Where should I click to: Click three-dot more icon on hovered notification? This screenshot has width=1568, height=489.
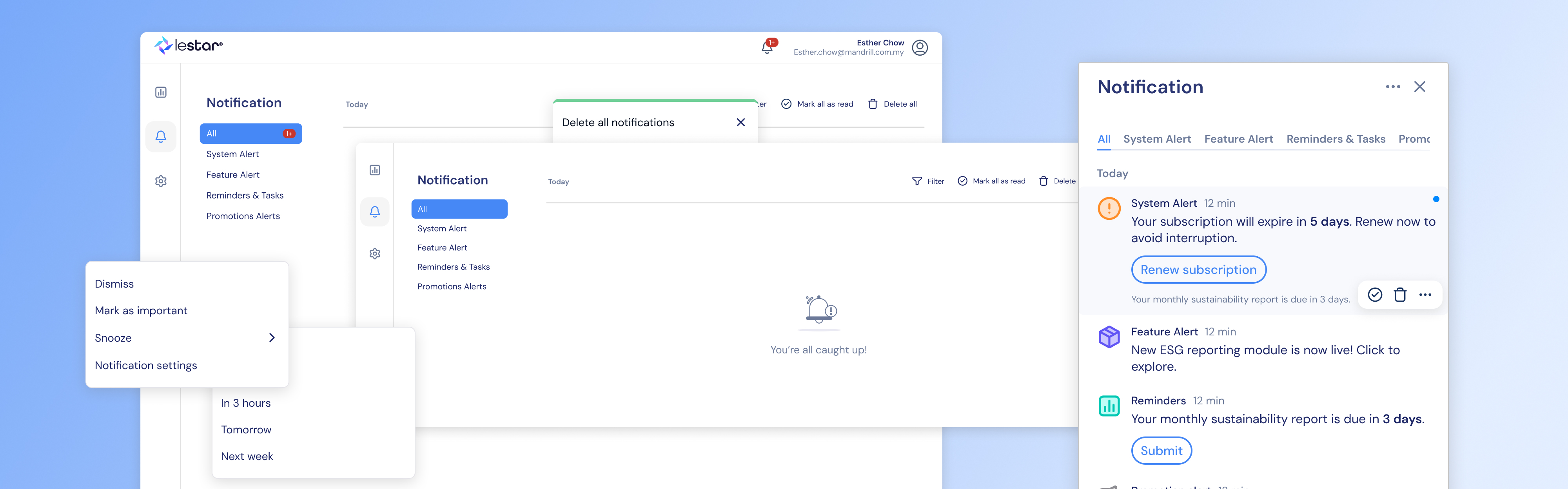[1425, 295]
